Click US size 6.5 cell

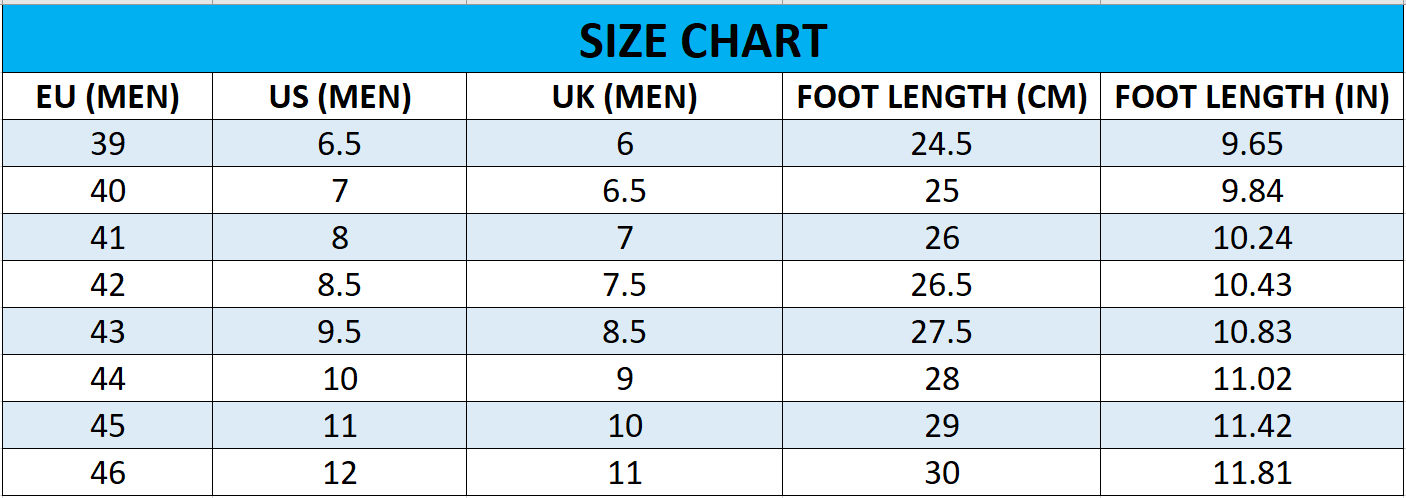click(x=340, y=144)
